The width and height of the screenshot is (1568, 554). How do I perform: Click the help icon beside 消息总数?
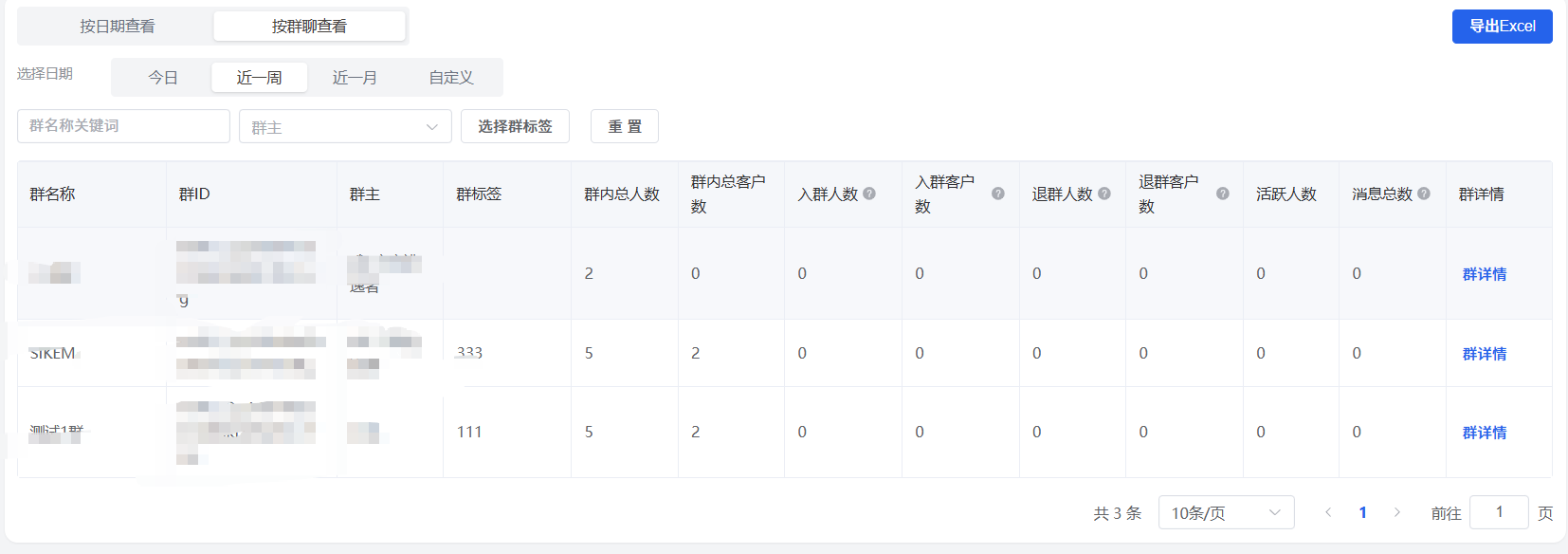(x=1424, y=194)
